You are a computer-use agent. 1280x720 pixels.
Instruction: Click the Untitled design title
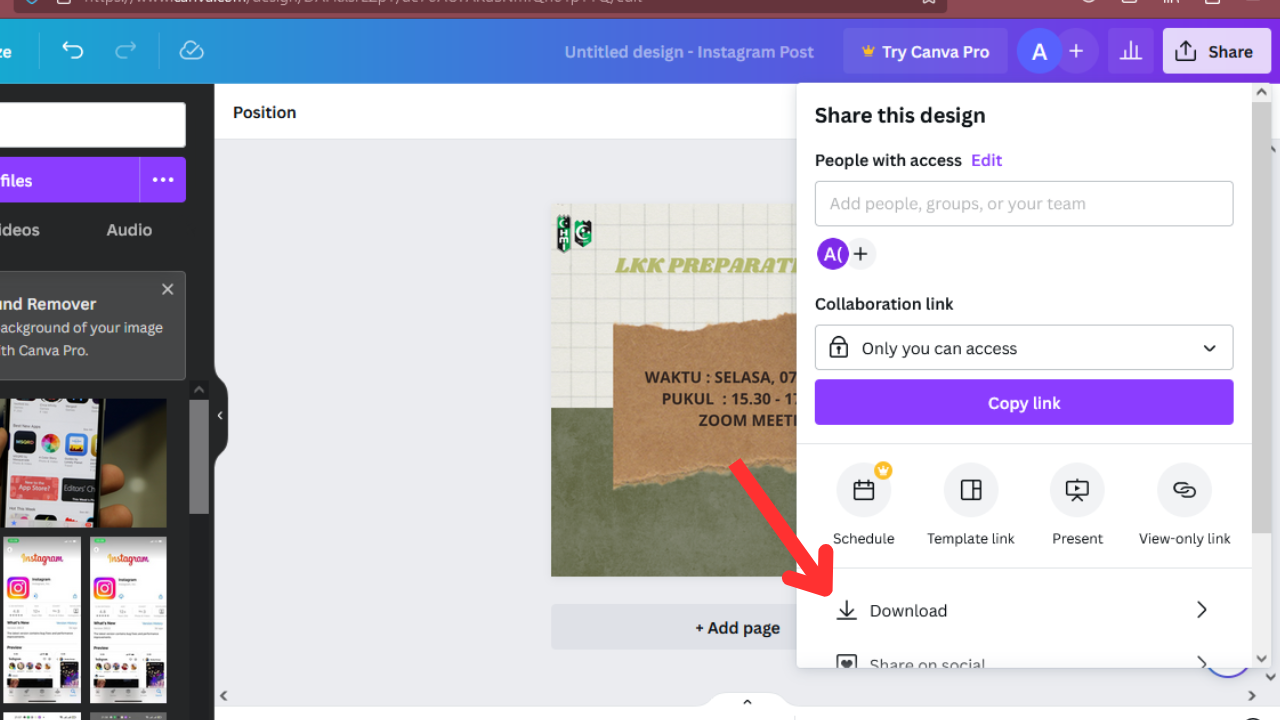tap(689, 51)
